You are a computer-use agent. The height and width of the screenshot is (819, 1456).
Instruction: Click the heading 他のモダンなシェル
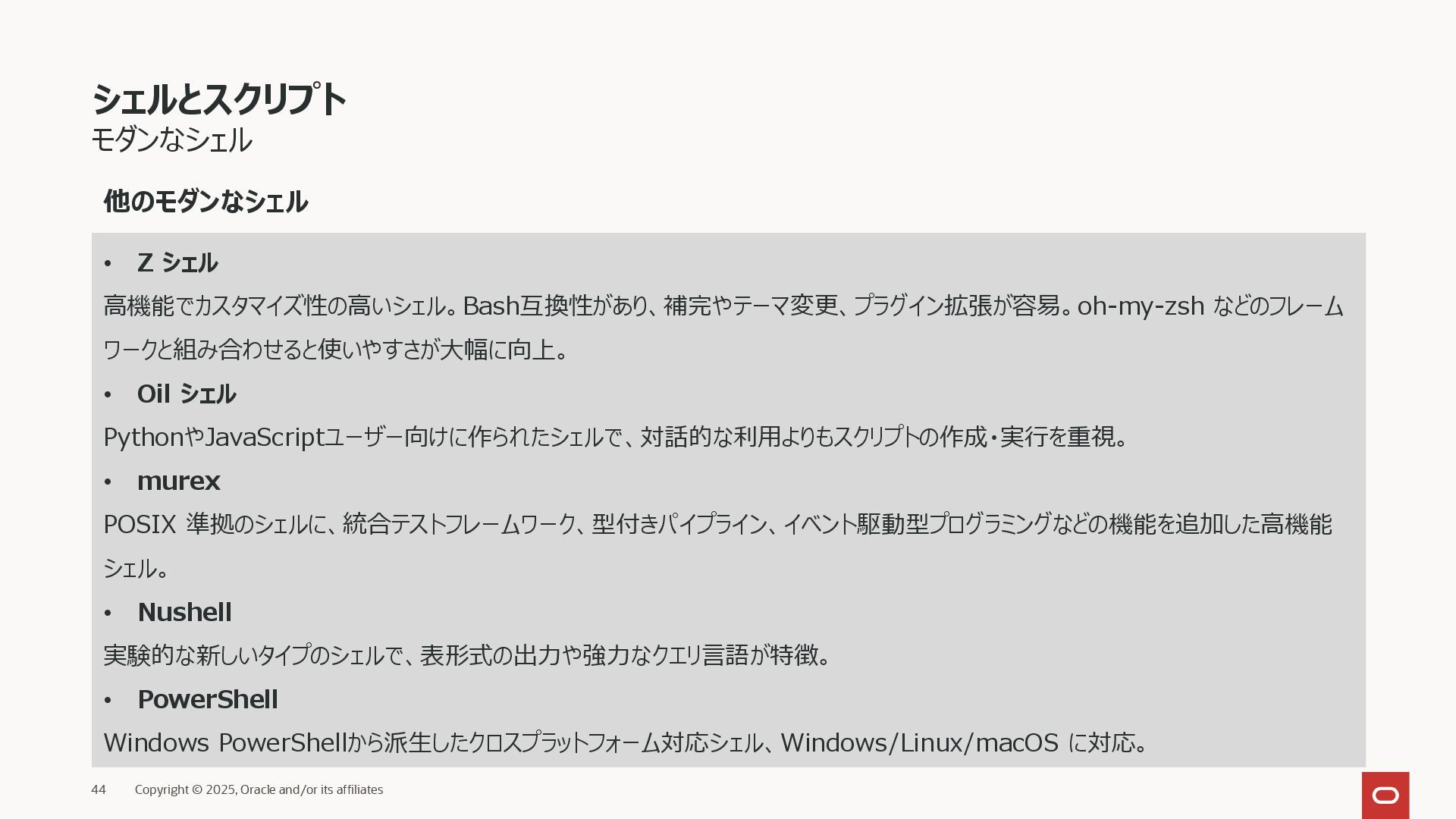click(206, 202)
